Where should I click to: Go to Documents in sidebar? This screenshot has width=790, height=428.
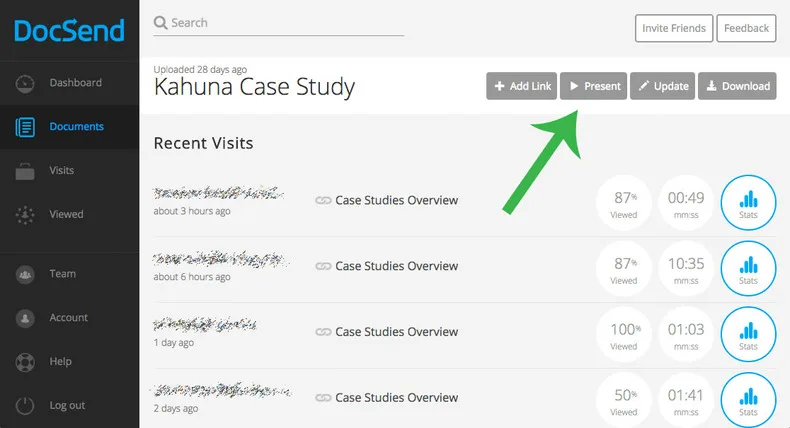[77, 127]
